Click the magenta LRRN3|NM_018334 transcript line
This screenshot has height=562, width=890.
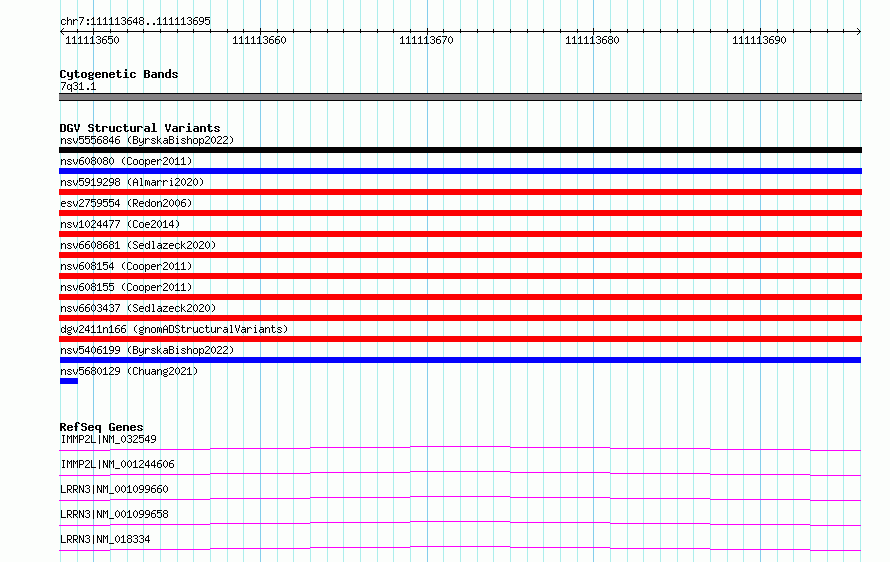tap(460, 548)
